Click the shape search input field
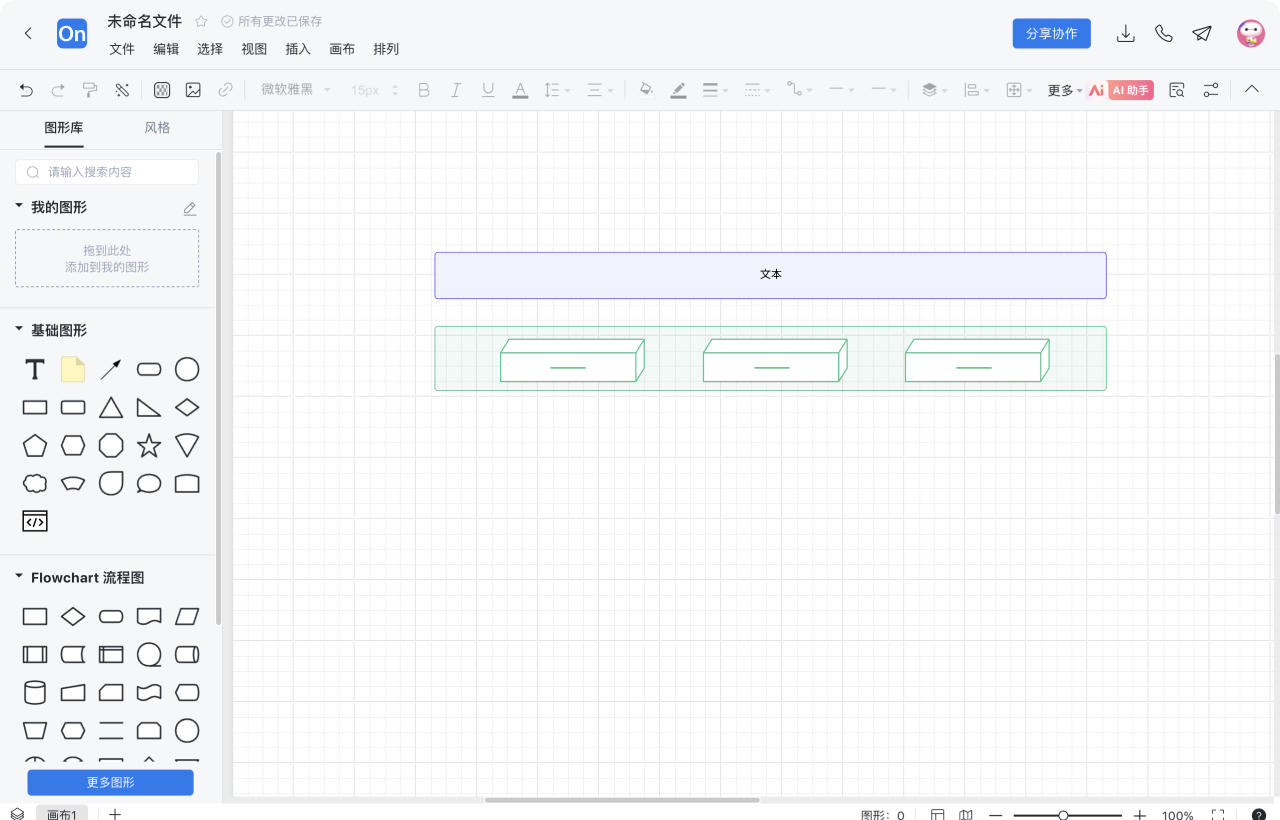Viewport: 1280px width, 820px height. [107, 172]
